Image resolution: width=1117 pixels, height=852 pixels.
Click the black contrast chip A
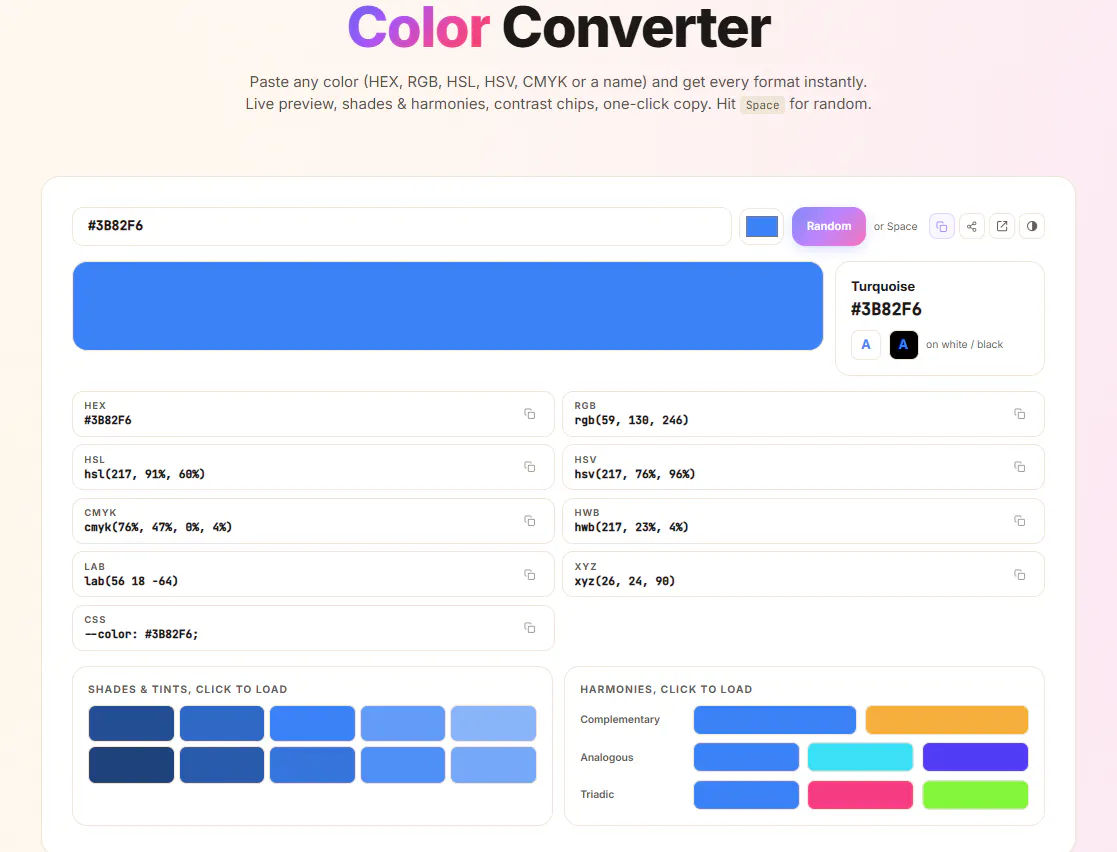point(903,345)
